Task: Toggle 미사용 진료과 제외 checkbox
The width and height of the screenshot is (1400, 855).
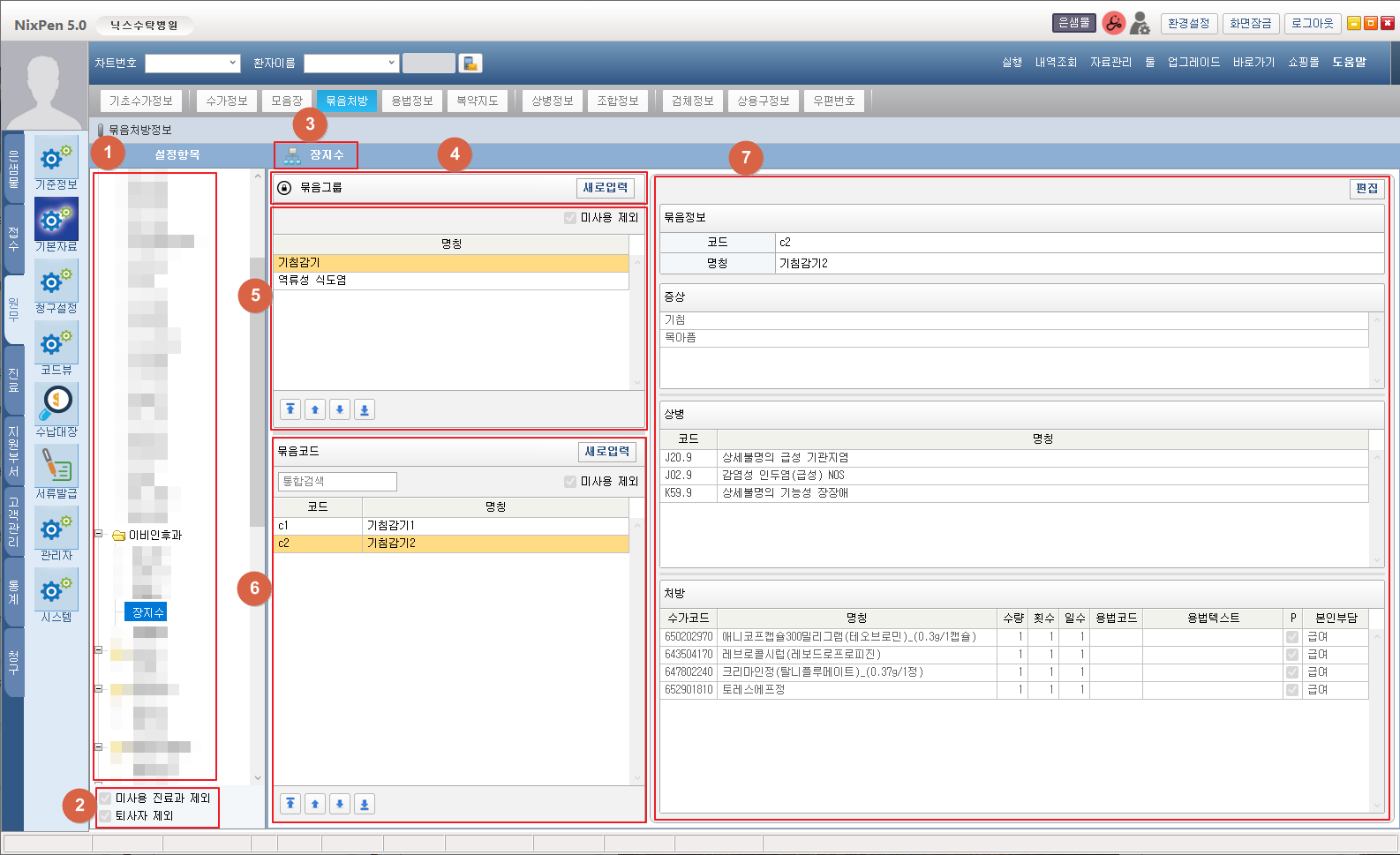Action: (106, 799)
